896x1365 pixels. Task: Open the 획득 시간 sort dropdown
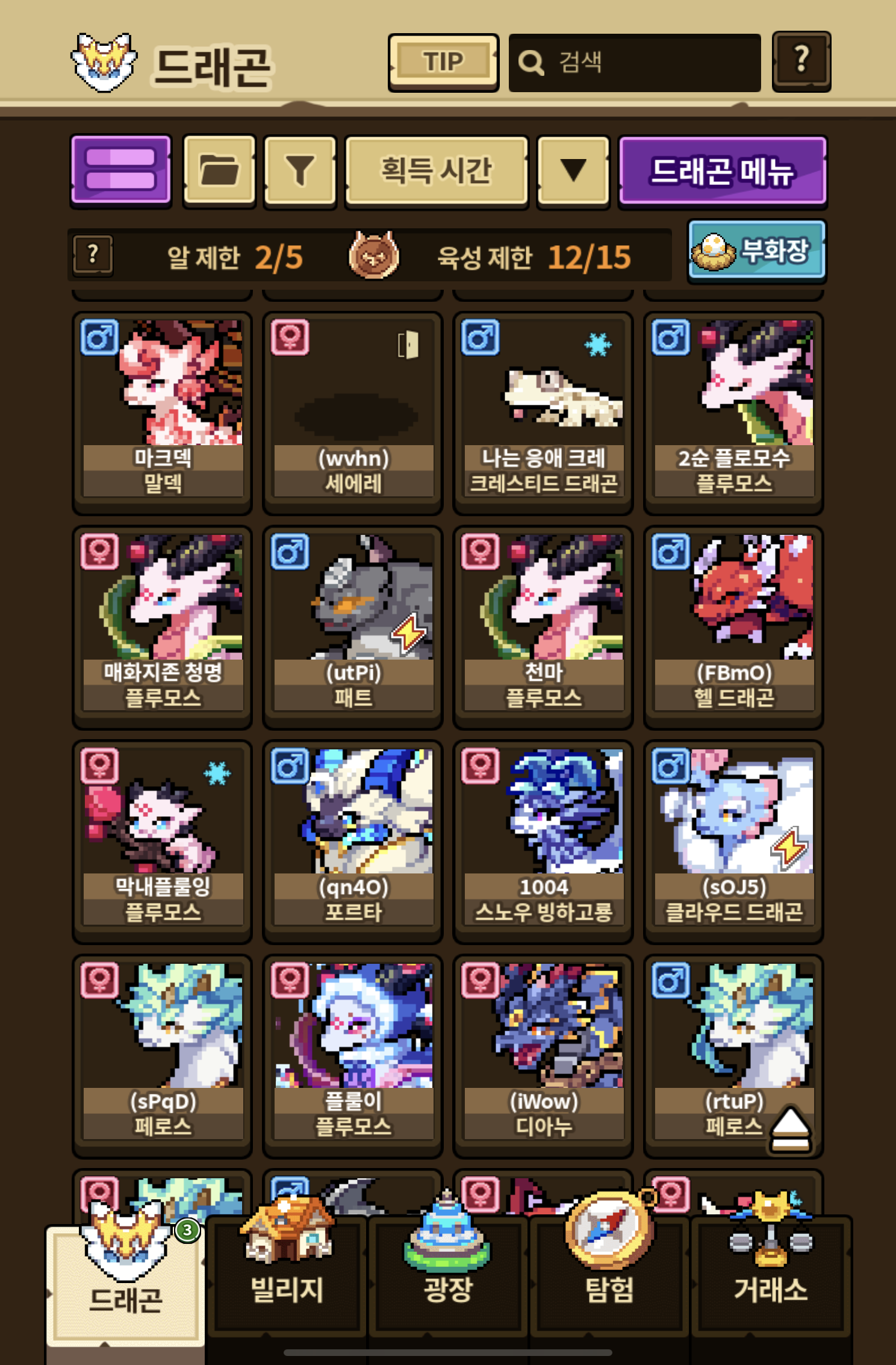(x=437, y=170)
